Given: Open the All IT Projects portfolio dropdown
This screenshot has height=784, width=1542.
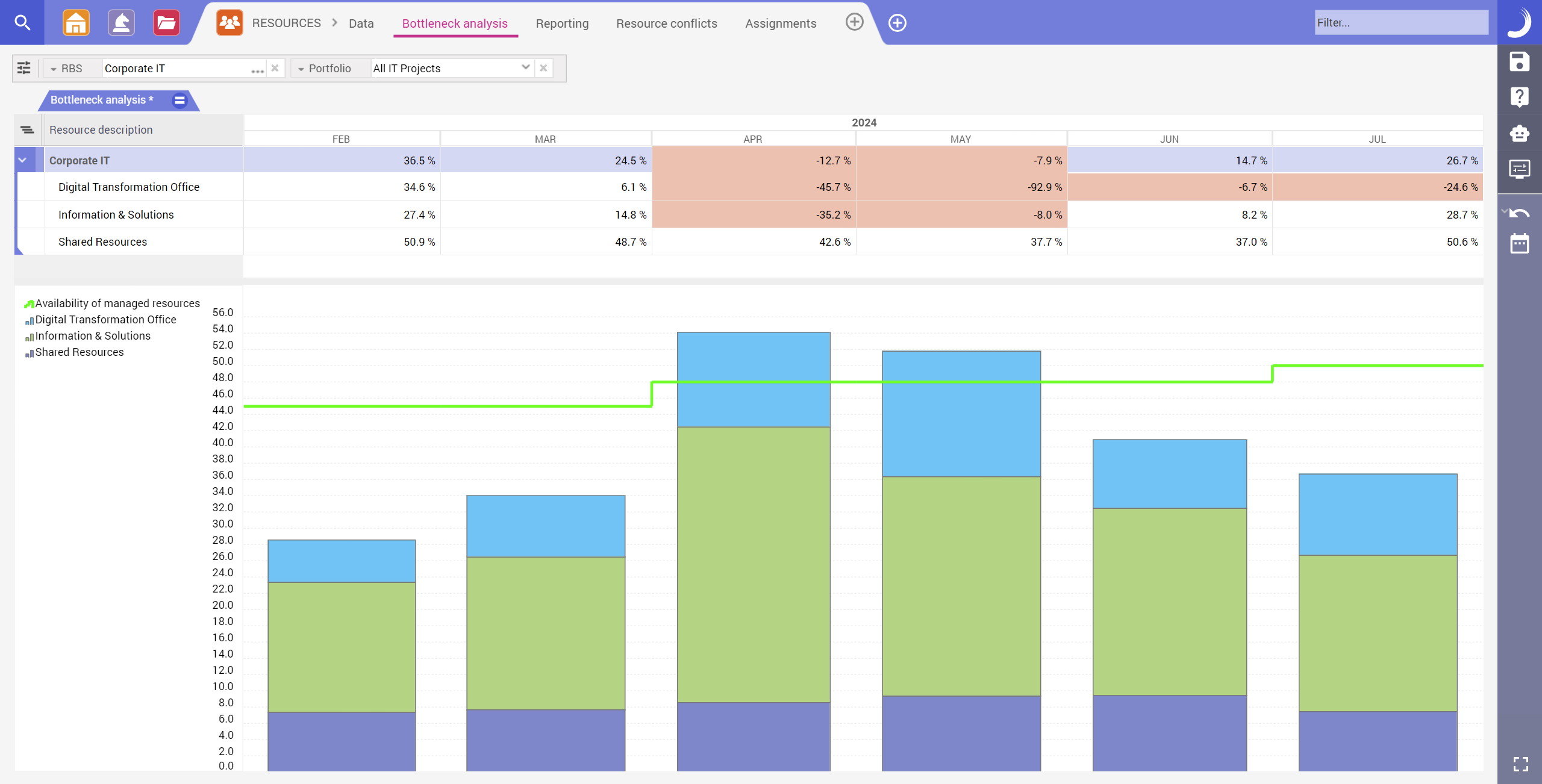Looking at the screenshot, I should [x=525, y=67].
